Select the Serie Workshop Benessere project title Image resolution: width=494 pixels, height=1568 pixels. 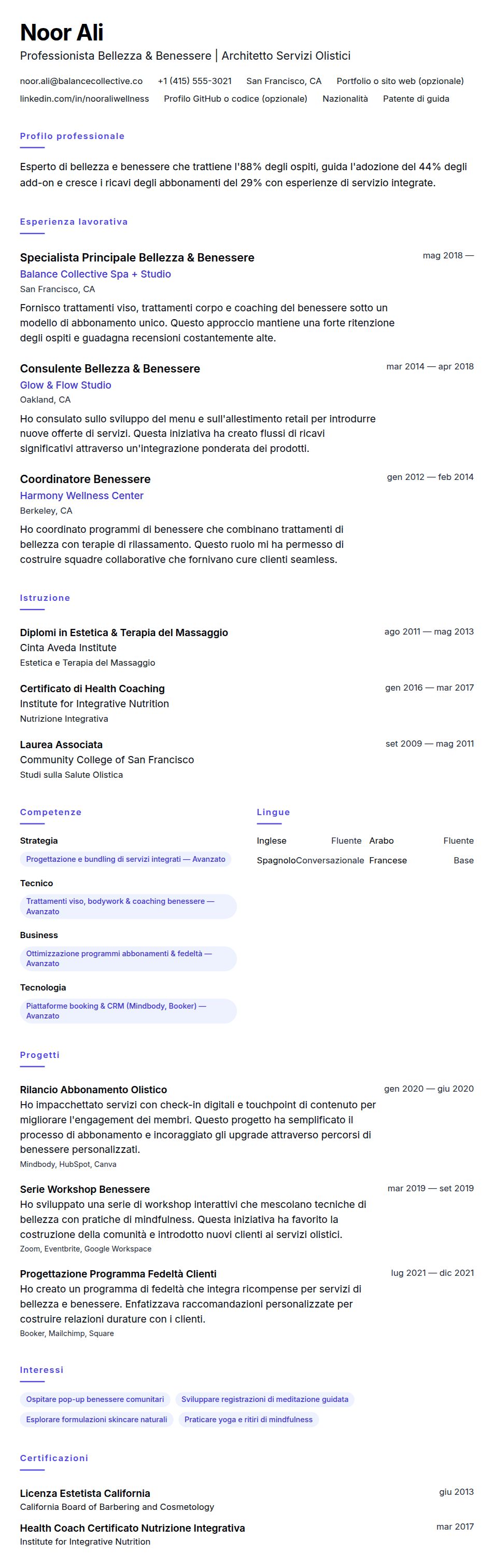[x=85, y=1189]
